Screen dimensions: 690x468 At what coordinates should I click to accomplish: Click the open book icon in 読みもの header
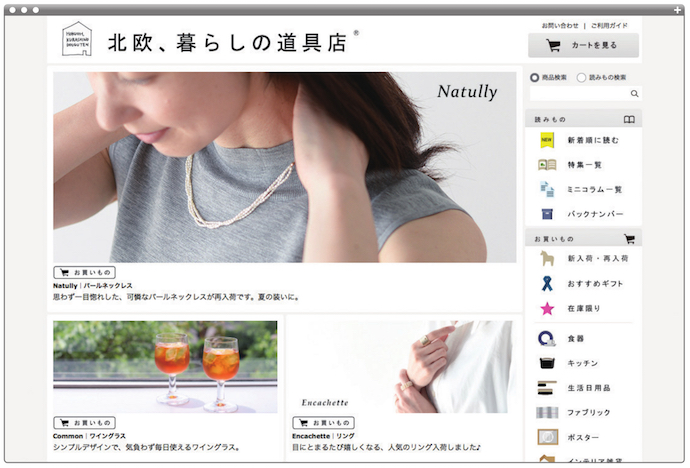(x=629, y=119)
